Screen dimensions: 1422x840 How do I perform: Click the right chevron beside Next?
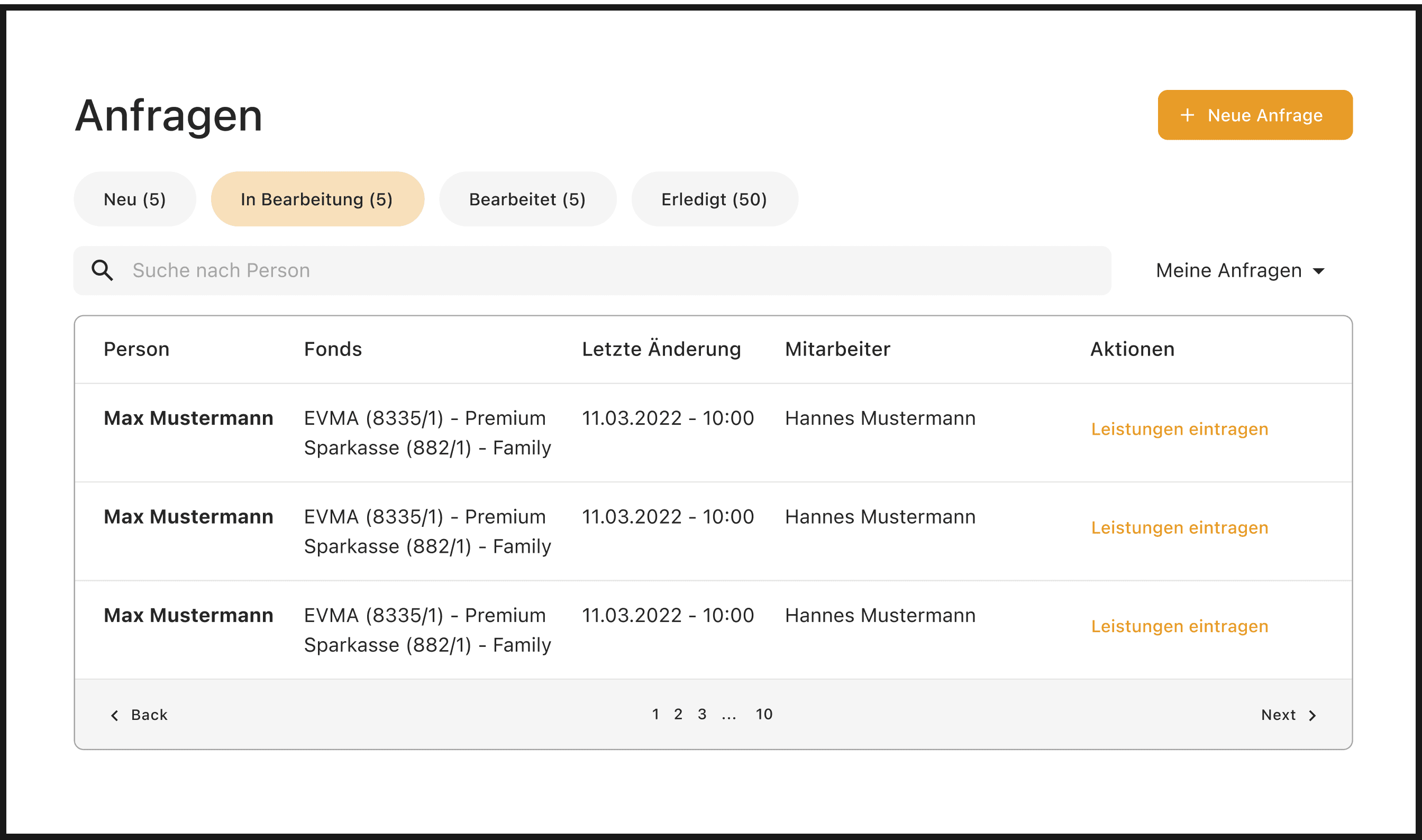1312,716
